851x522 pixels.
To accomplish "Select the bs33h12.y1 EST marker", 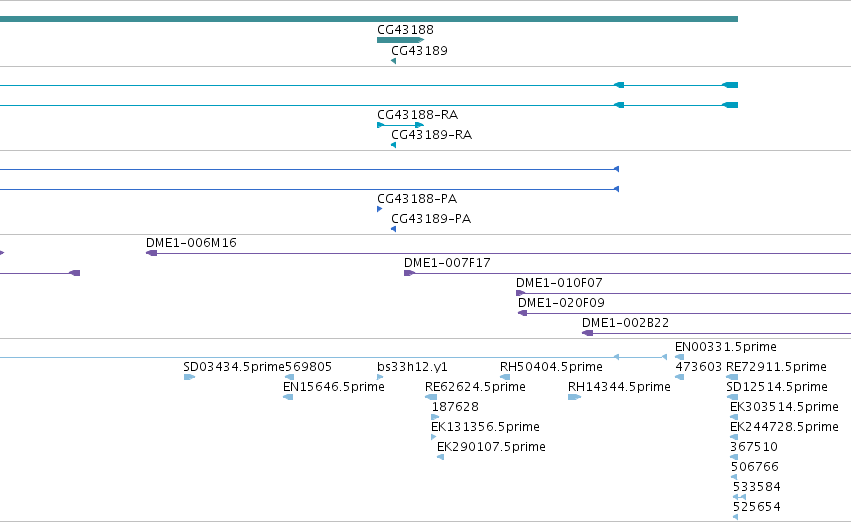I will click(x=380, y=377).
